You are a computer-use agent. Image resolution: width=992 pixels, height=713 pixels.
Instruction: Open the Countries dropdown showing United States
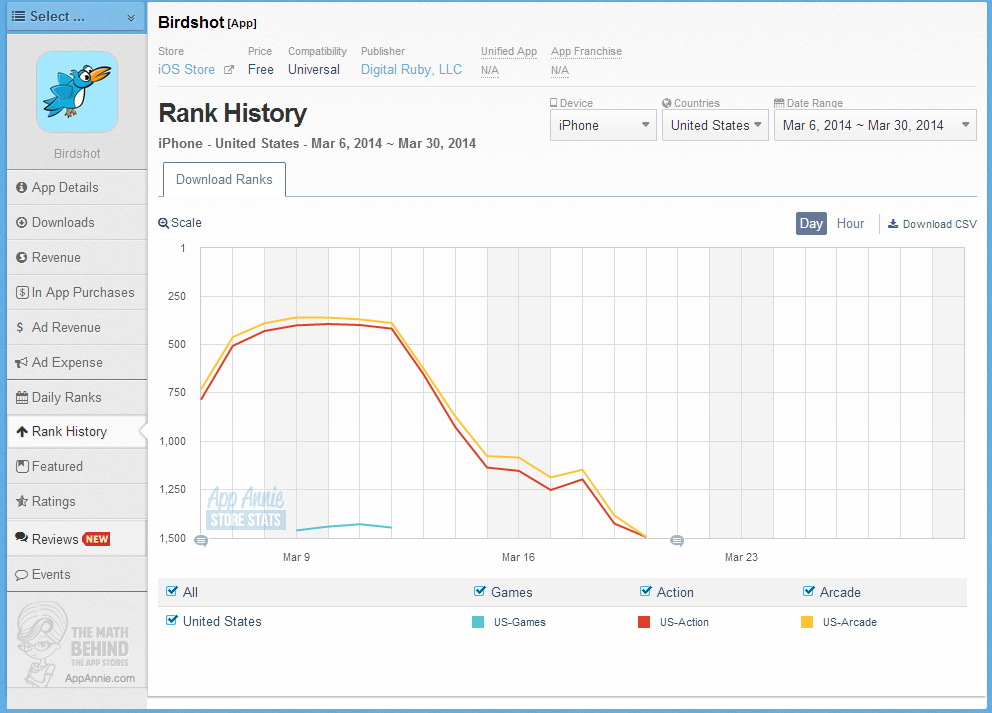click(715, 125)
